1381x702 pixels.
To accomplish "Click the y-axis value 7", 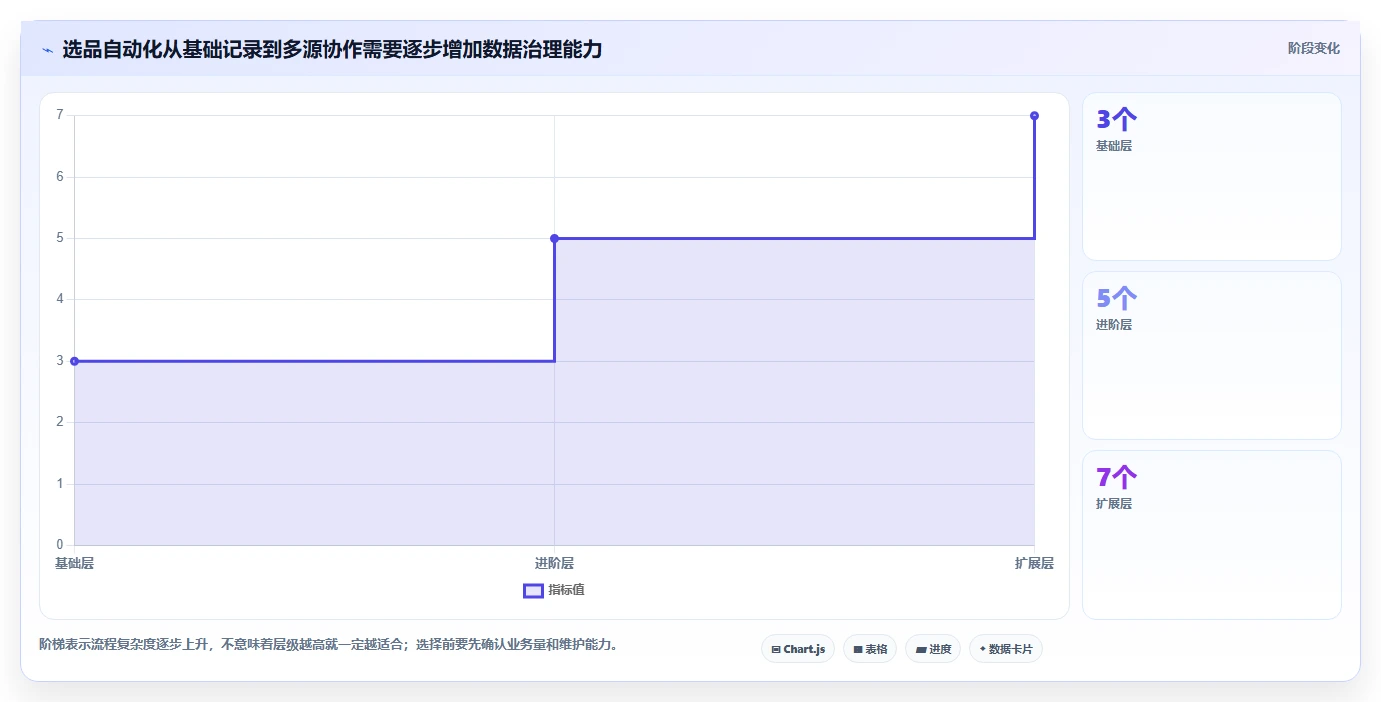I will click(60, 115).
